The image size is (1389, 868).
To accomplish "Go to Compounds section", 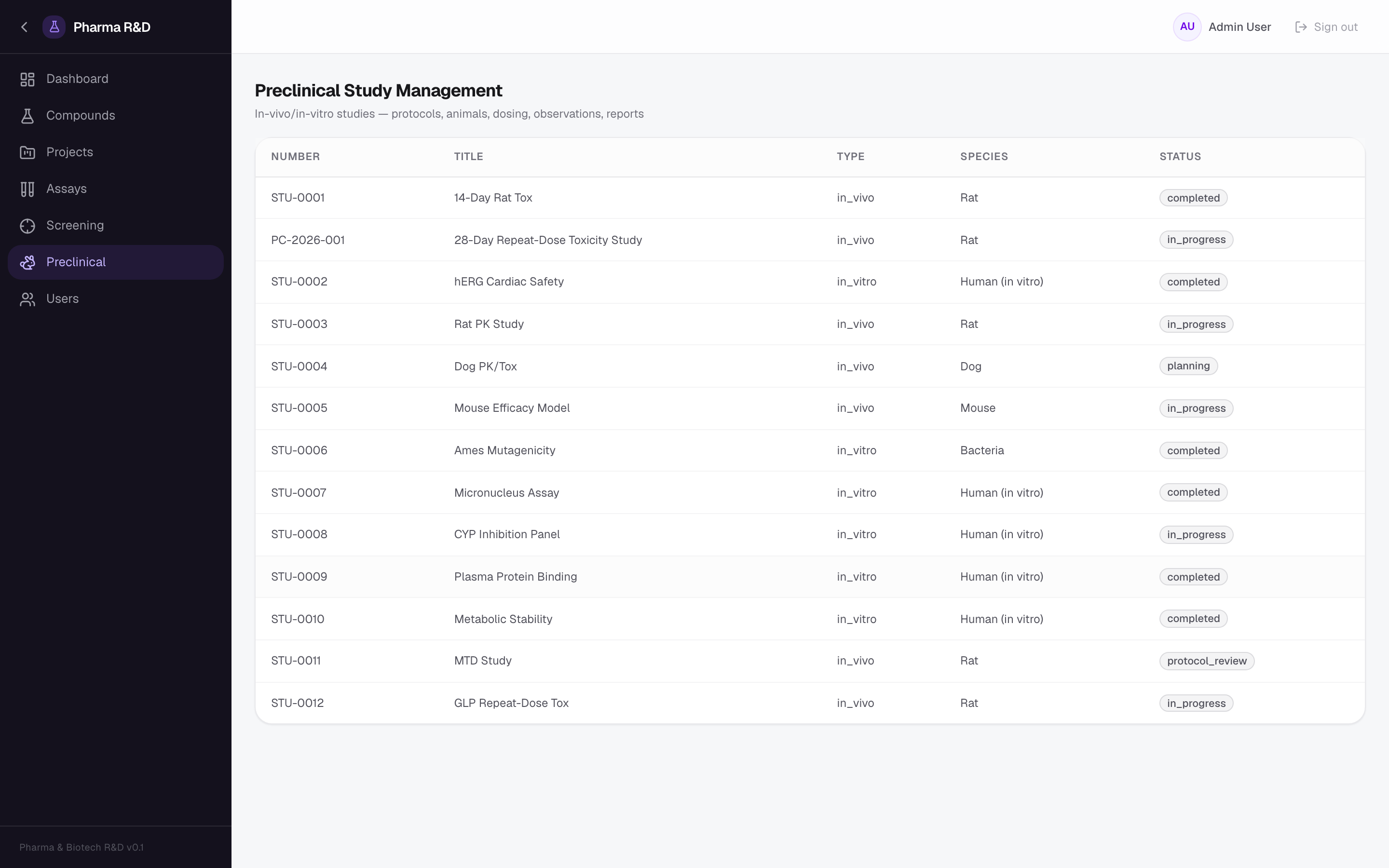I will 115,116.
